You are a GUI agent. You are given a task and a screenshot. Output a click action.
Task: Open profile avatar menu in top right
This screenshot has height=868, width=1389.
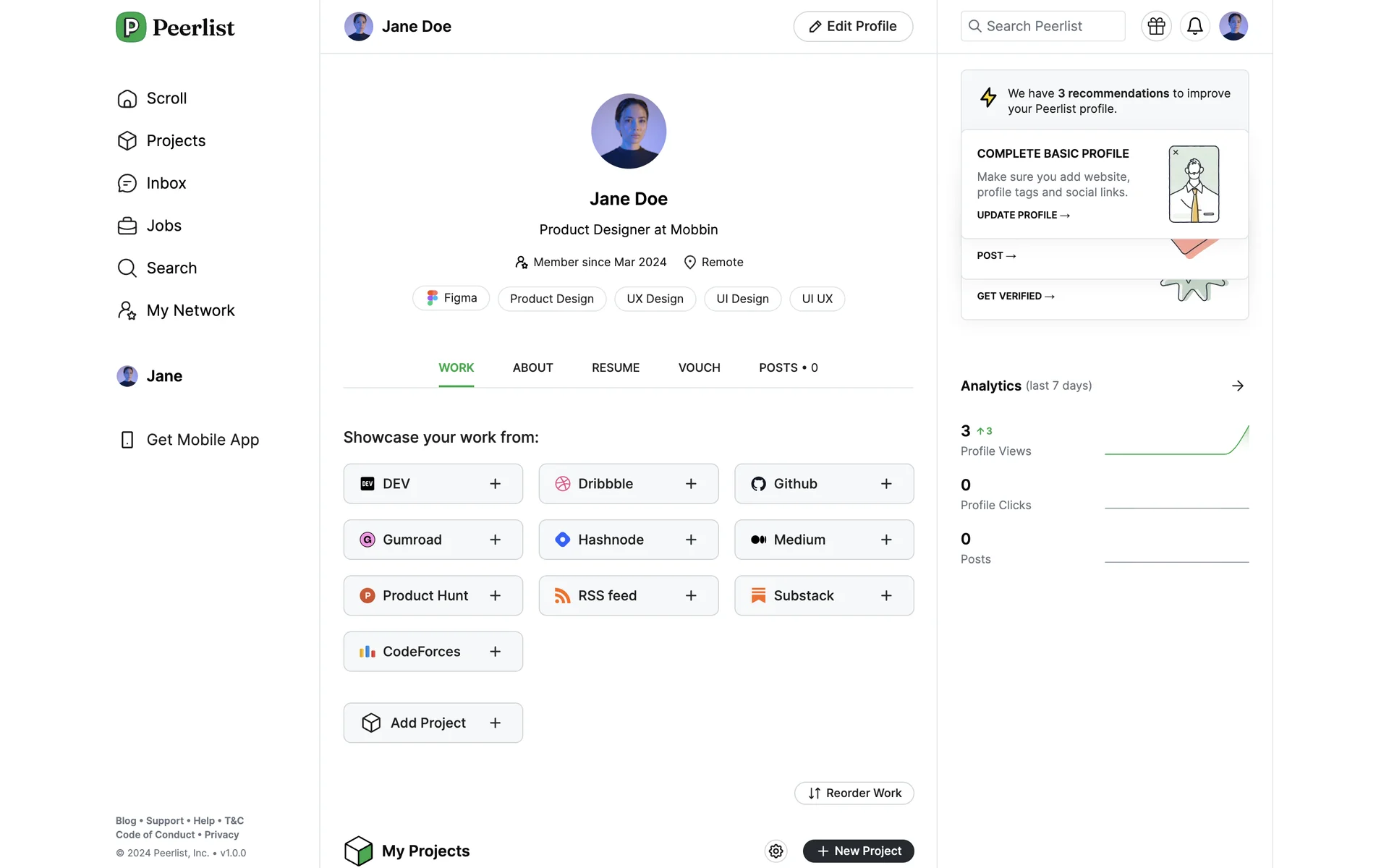[1233, 26]
